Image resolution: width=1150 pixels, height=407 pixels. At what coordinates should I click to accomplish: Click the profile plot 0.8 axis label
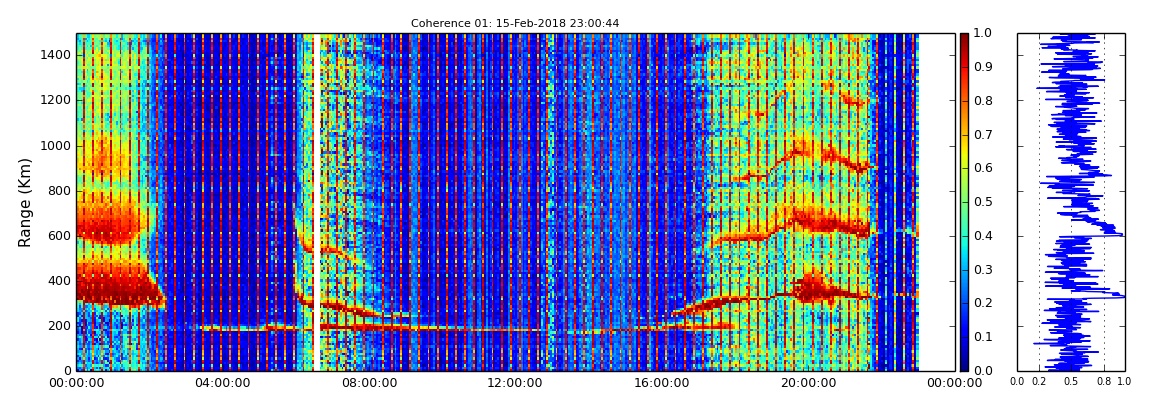point(1105,382)
